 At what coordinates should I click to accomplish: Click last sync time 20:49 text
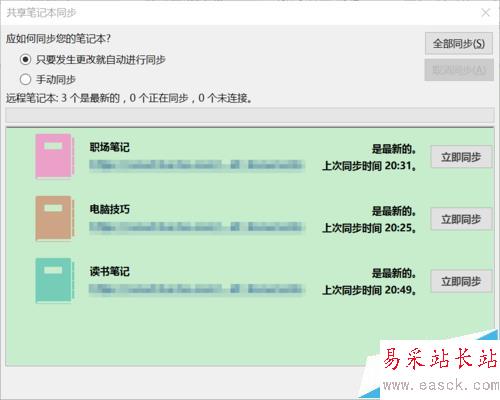369,290
